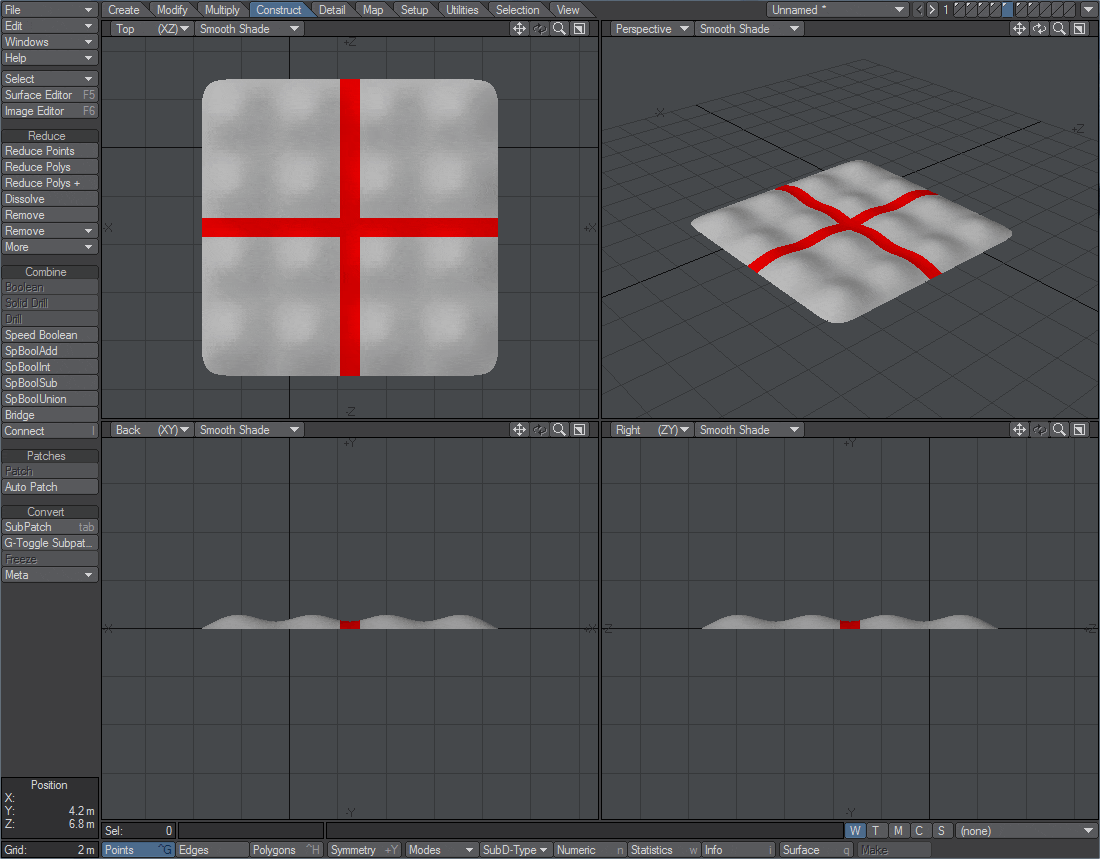Toggle the C color map mode
The image size is (1100, 859).
919,831
